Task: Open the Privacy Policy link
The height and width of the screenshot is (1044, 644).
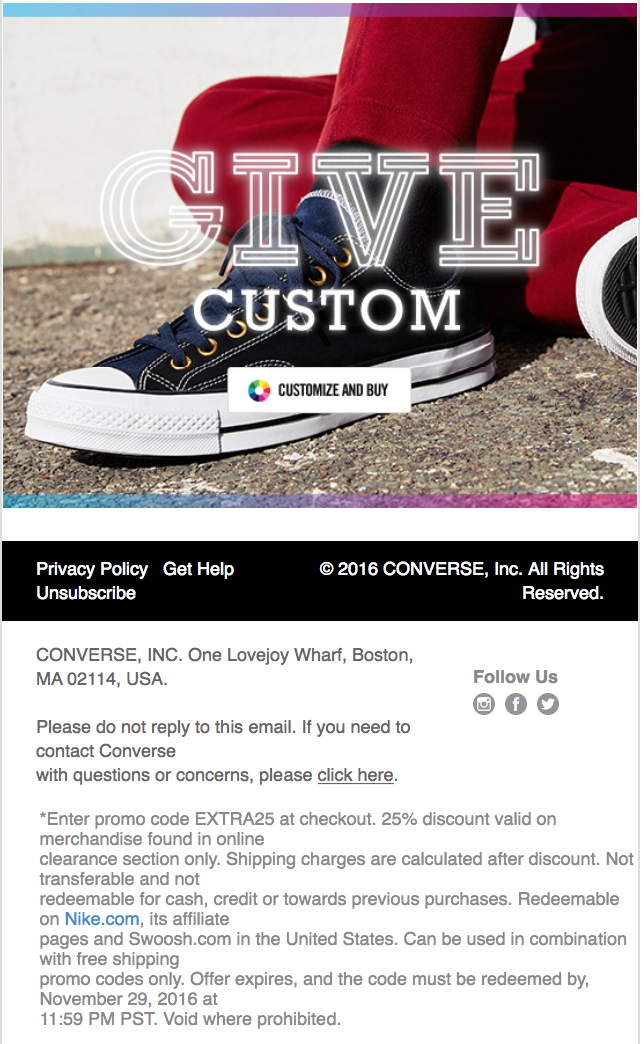Action: point(92,569)
